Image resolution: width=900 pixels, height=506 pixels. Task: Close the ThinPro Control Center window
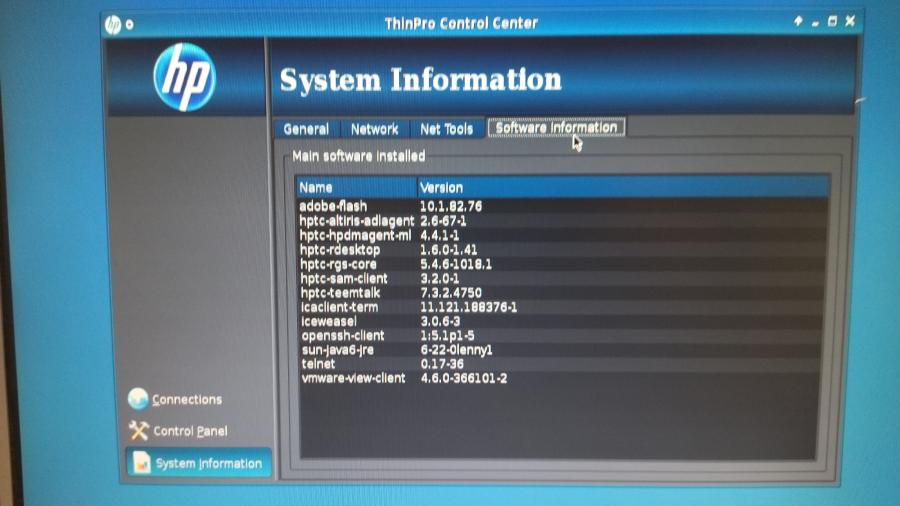(850, 21)
